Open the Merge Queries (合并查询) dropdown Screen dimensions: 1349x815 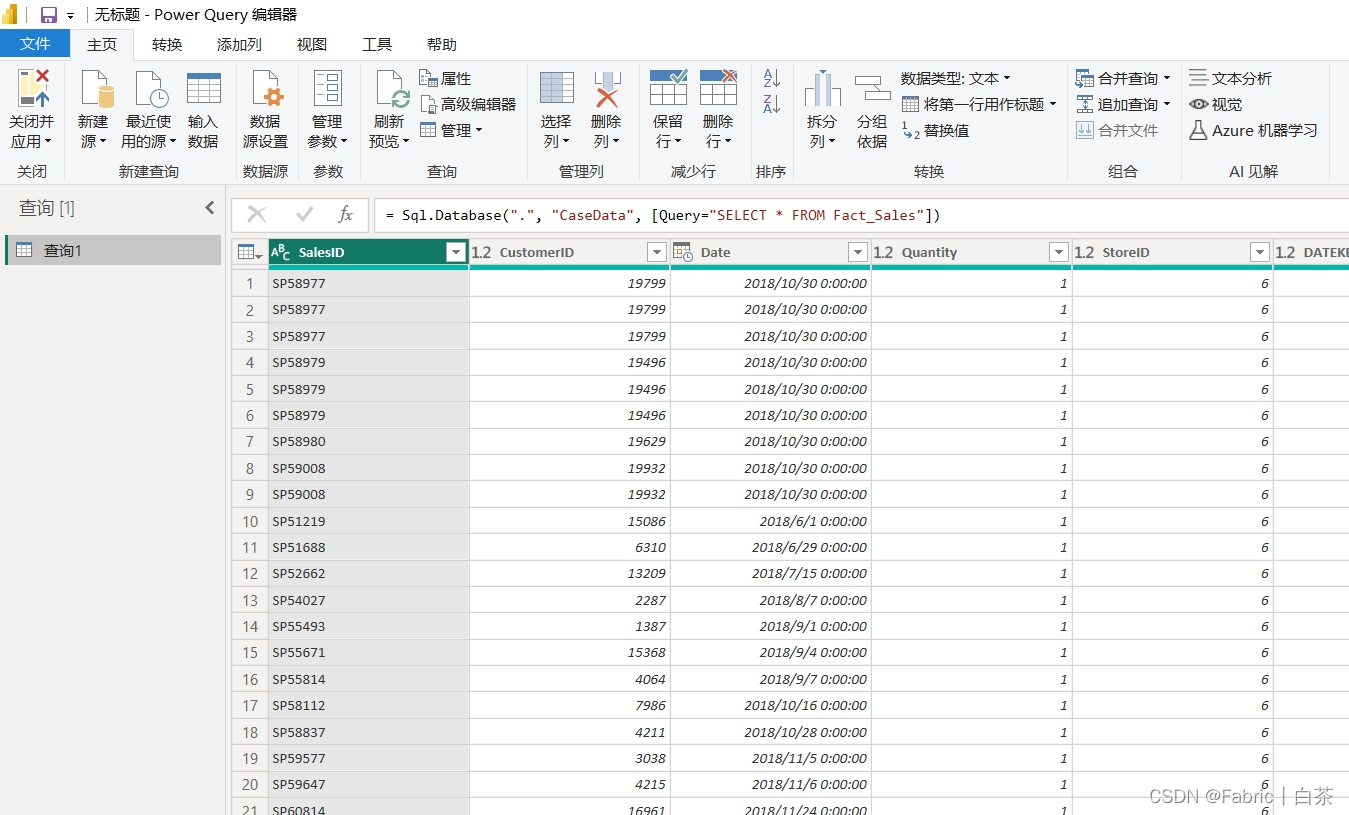click(x=1123, y=78)
